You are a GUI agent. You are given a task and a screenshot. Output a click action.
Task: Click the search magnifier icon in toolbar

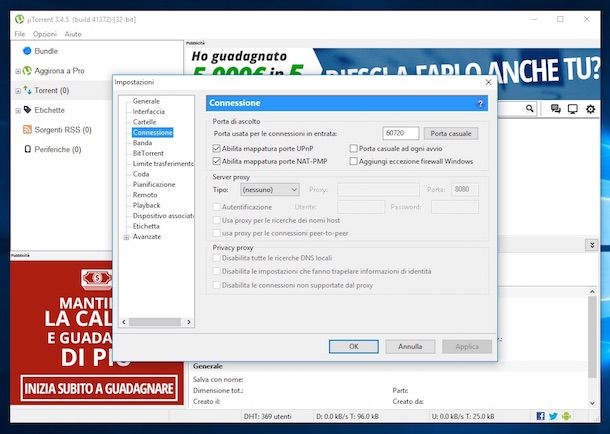click(x=529, y=108)
